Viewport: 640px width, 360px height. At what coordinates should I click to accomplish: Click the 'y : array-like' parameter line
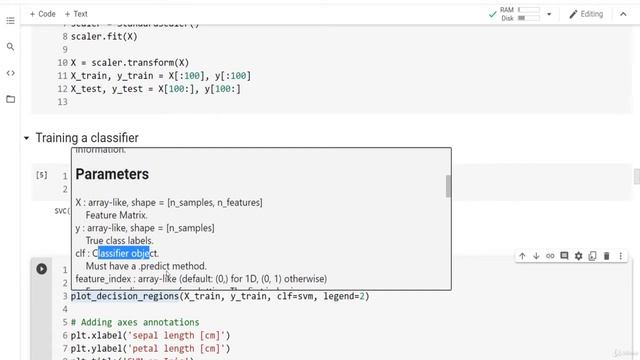click(x=145, y=228)
